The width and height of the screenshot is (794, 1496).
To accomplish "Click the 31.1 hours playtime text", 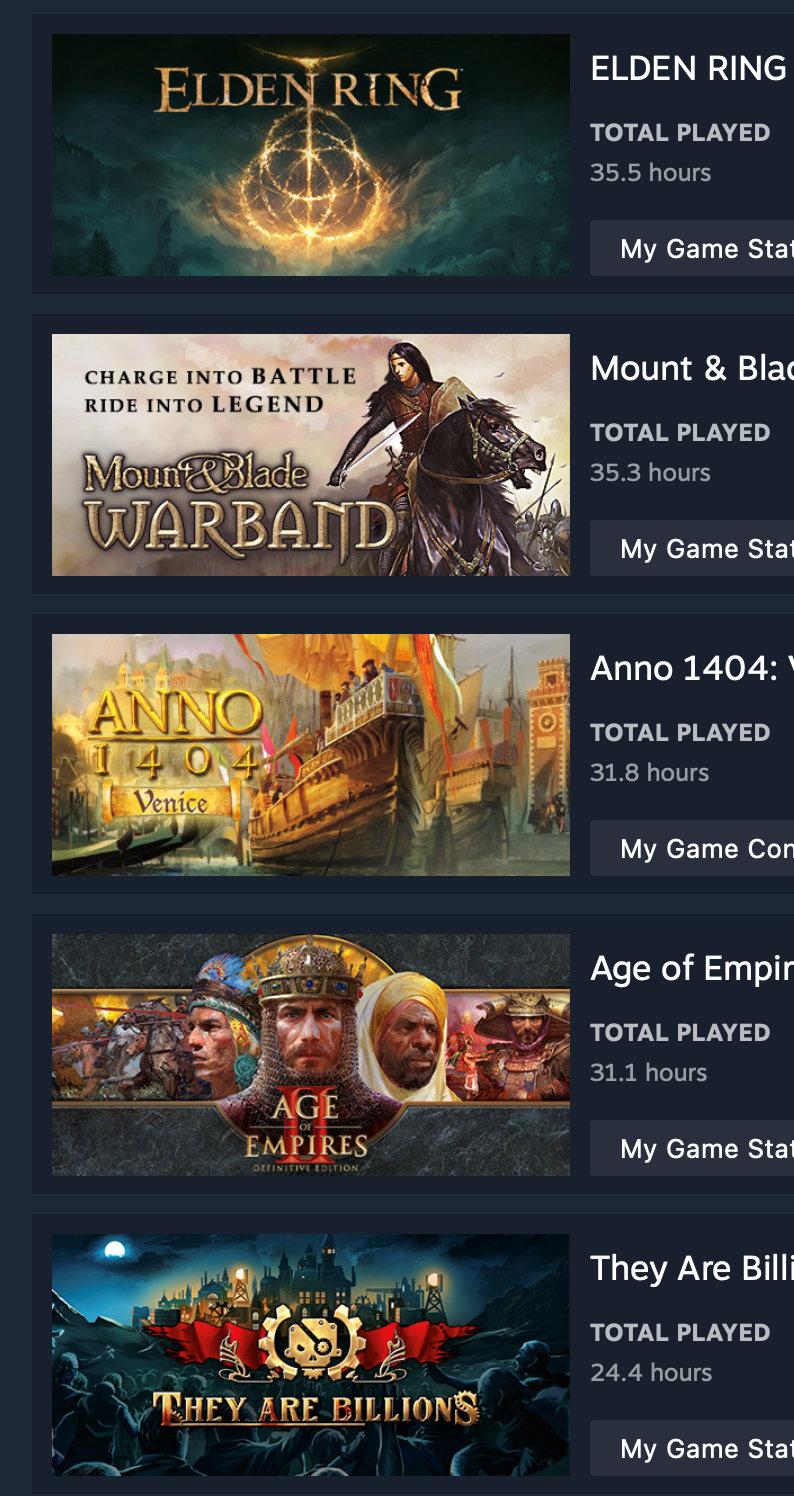I will (x=649, y=1073).
